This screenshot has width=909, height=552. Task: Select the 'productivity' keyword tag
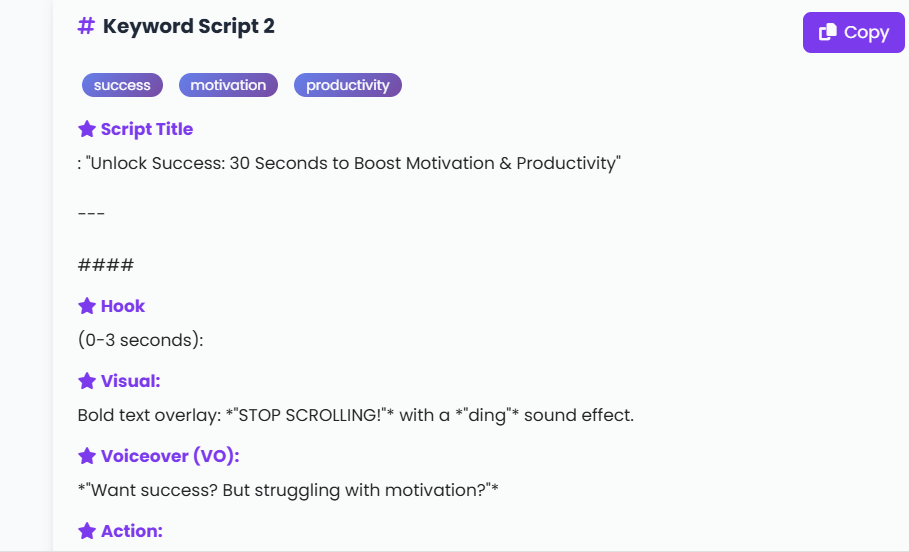point(348,85)
